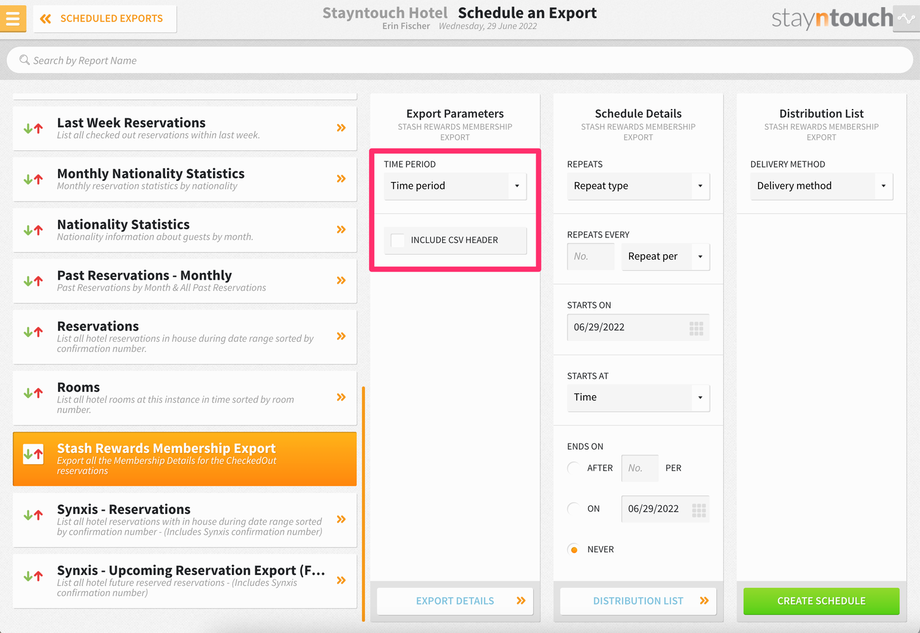Click export arrows icon for Synxis - Reservations
The width and height of the screenshot is (920, 633).
pos(33,515)
